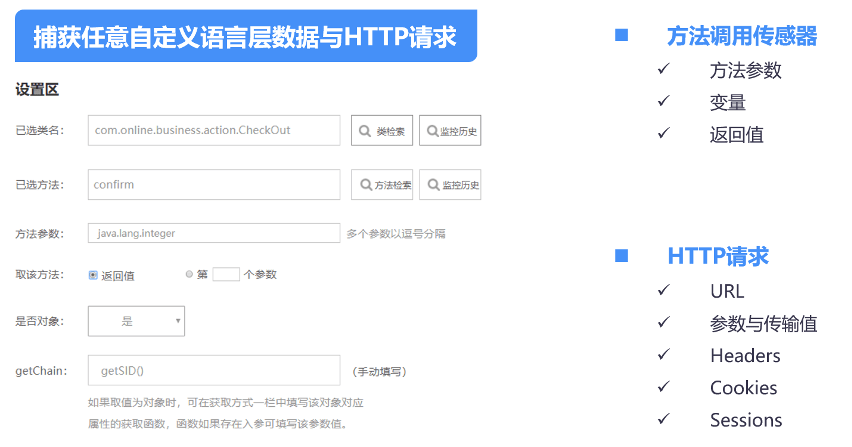
Task: Click the getChain input with getSID()
Action: [214, 370]
